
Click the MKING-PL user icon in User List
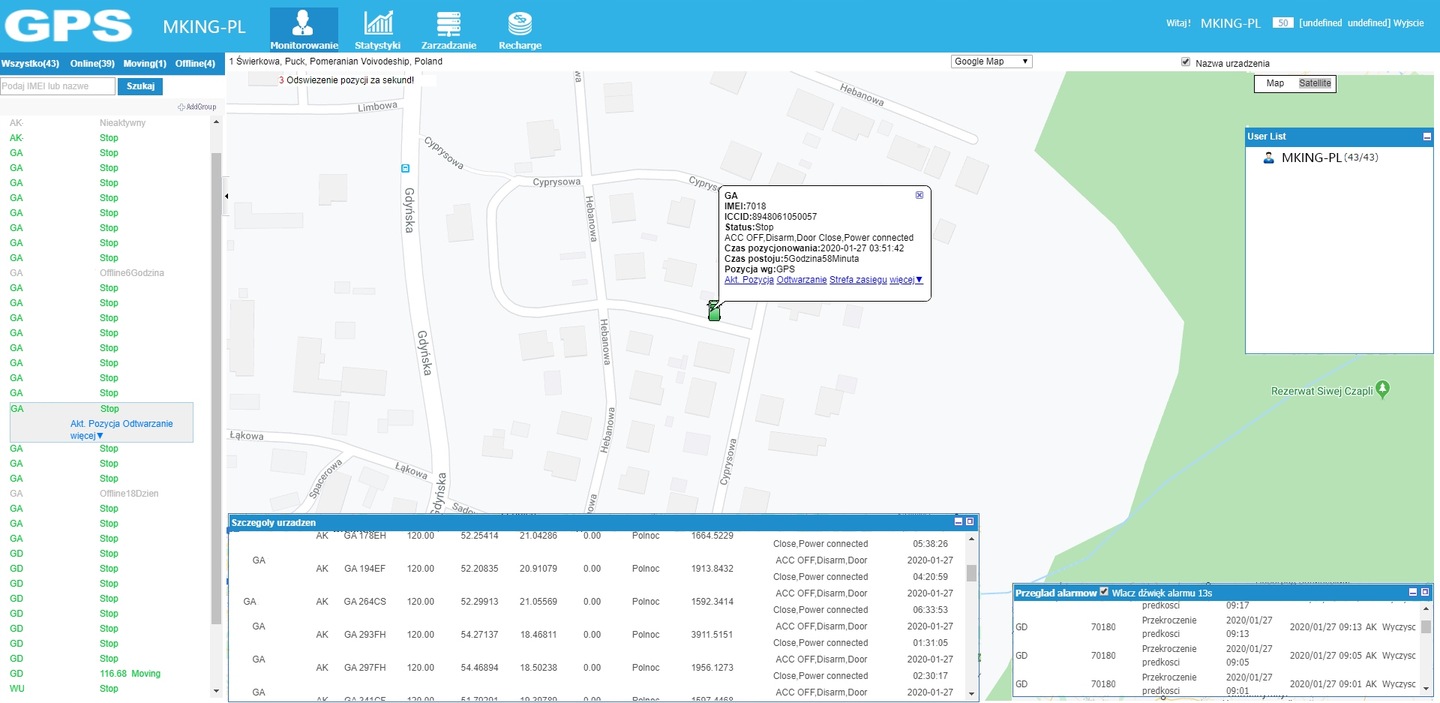(x=1269, y=158)
